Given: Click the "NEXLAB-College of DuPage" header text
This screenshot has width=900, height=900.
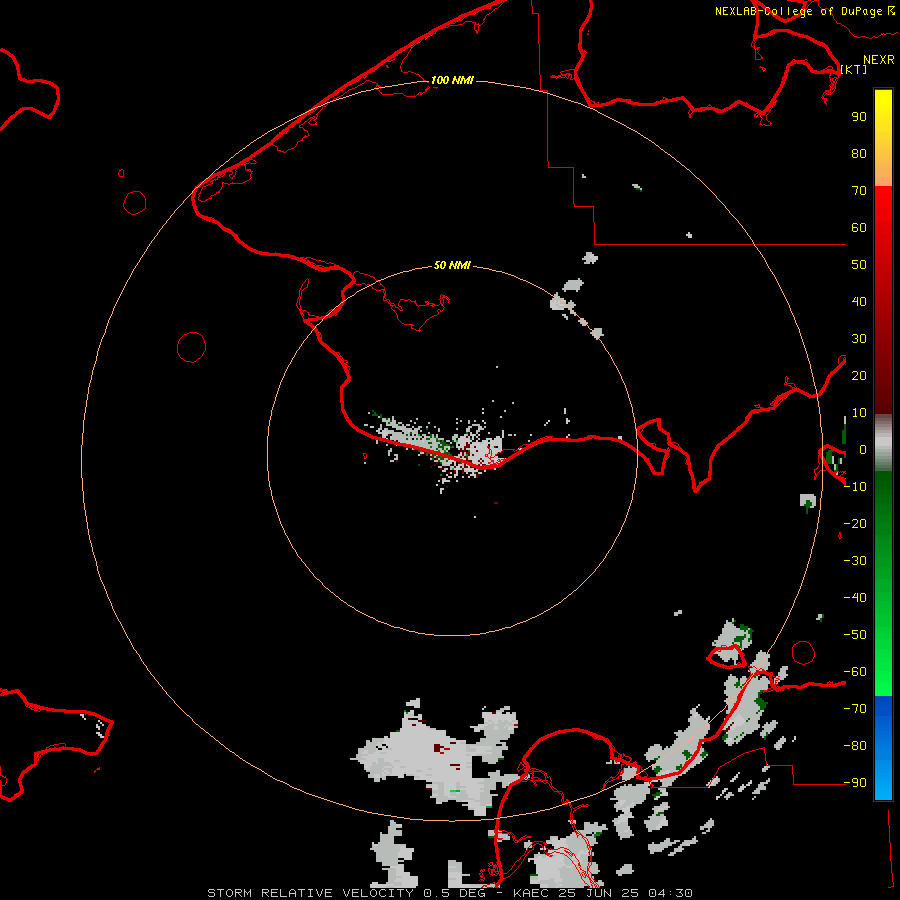Looking at the screenshot, I should (x=798, y=11).
